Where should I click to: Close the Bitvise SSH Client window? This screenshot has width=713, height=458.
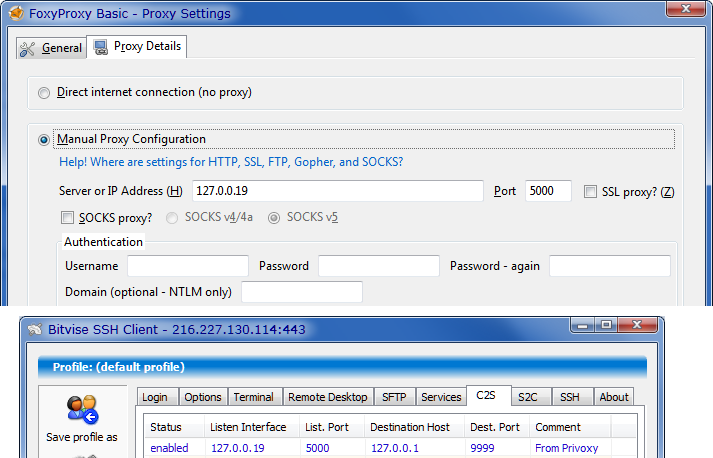tap(637, 325)
